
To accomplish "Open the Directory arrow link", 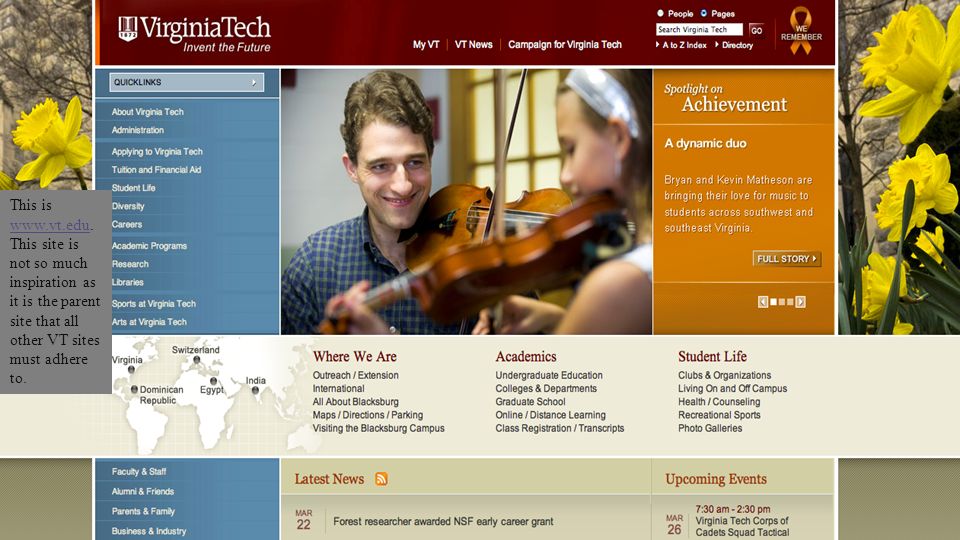I will coord(734,45).
